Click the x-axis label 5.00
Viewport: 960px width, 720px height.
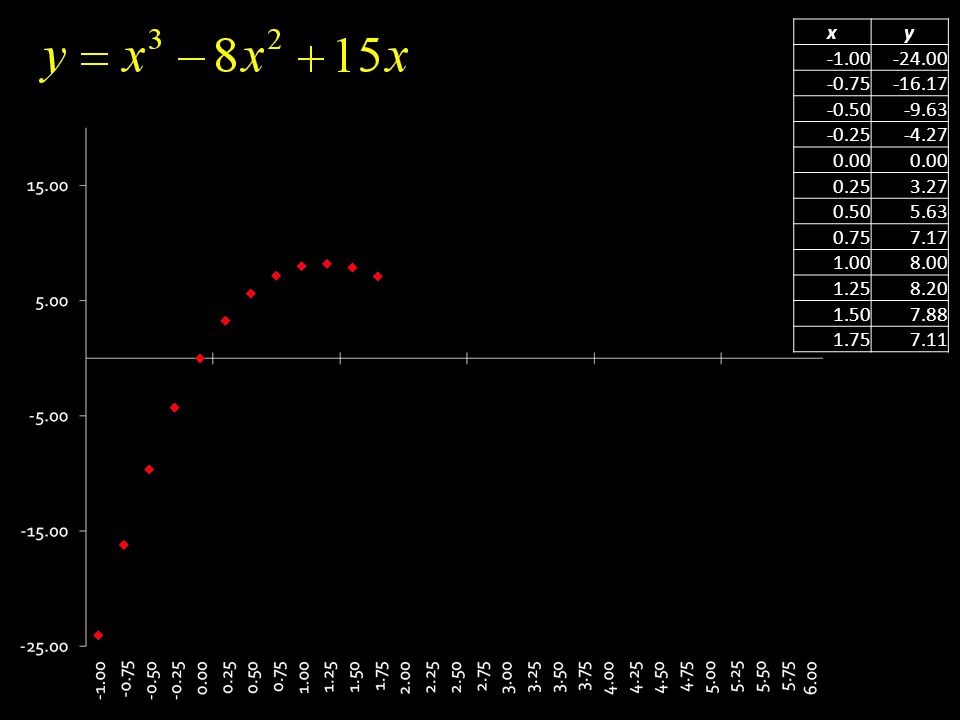pos(710,677)
